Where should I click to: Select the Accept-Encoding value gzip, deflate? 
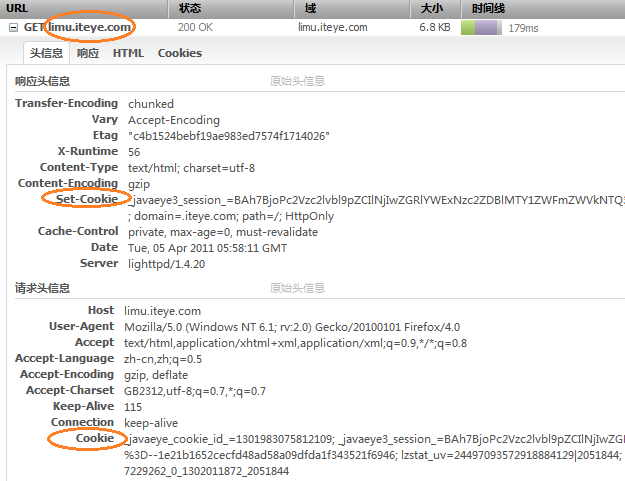coord(156,375)
